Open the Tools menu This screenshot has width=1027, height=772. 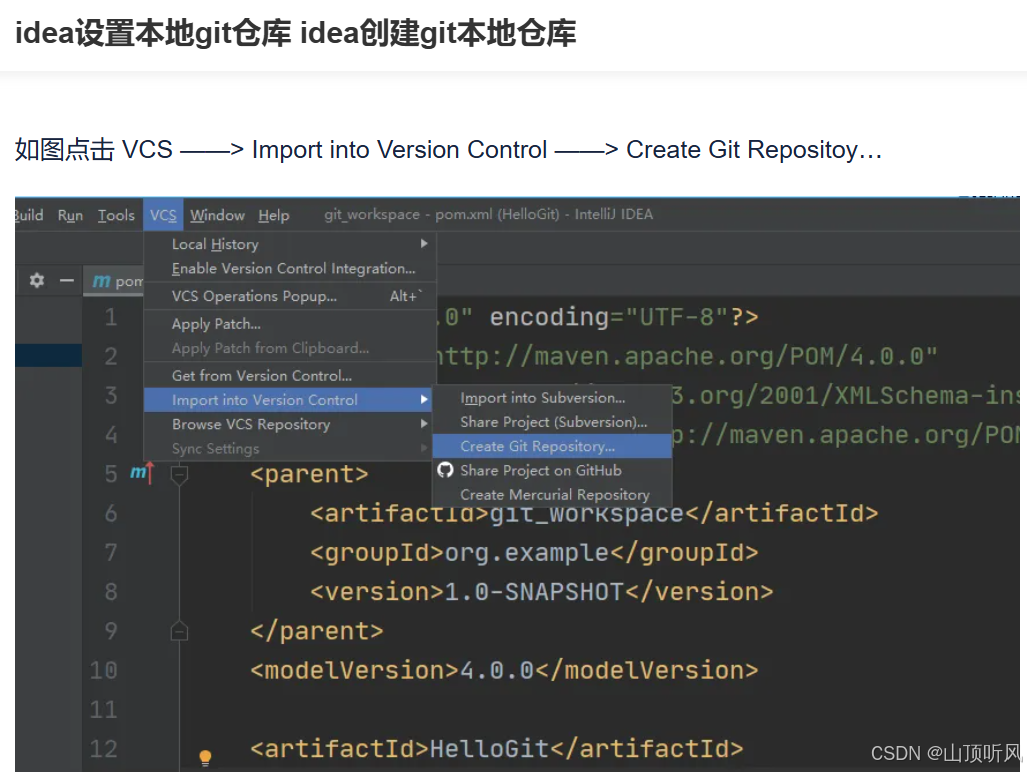coord(116,215)
